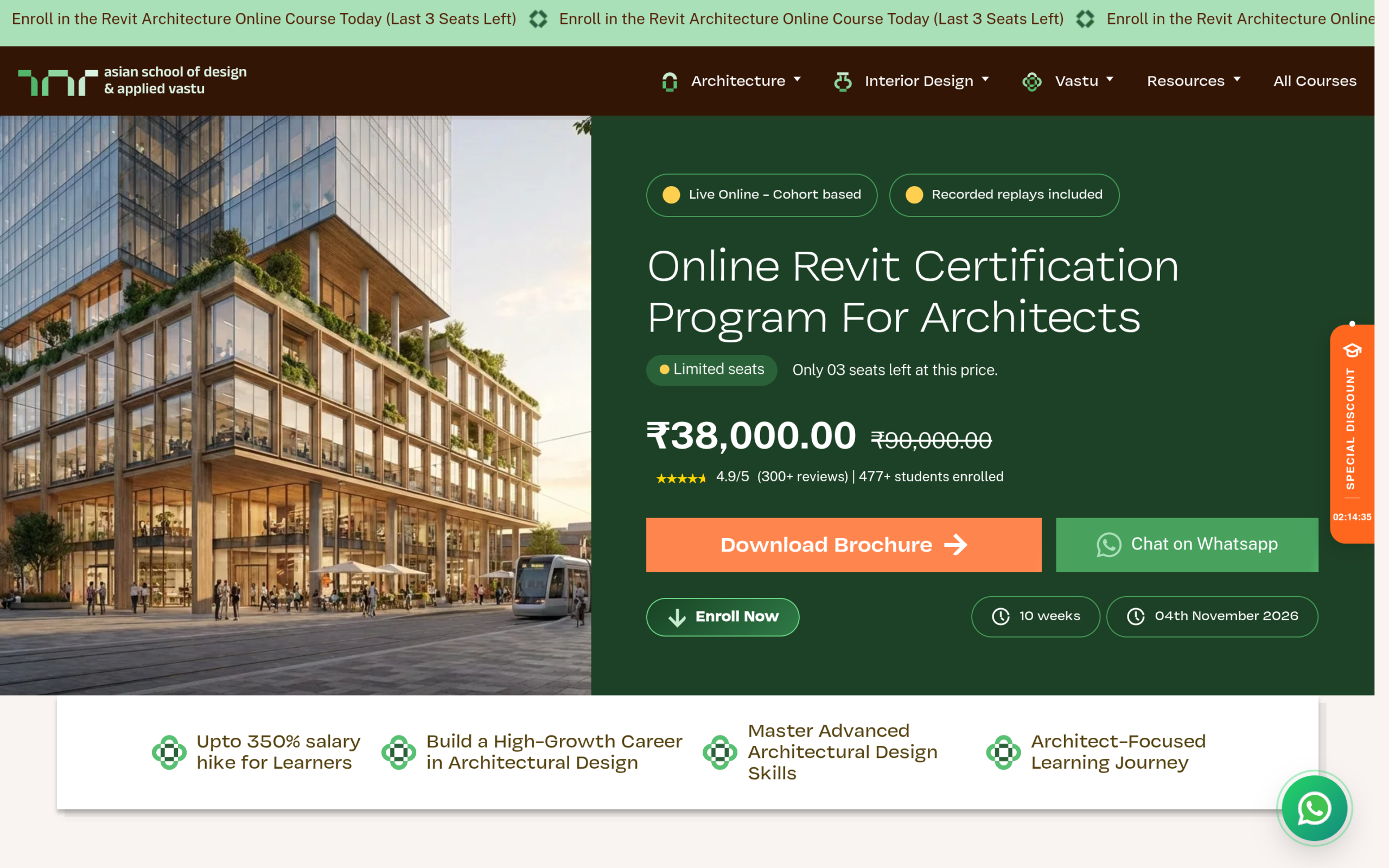Image resolution: width=1389 pixels, height=868 pixels.
Task: Click the 04th November 2026 date pill
Action: 1212,616
